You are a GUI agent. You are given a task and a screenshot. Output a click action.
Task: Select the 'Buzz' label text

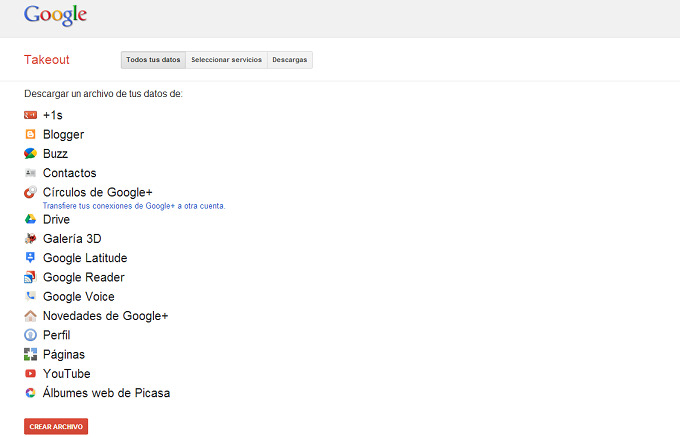(x=55, y=154)
